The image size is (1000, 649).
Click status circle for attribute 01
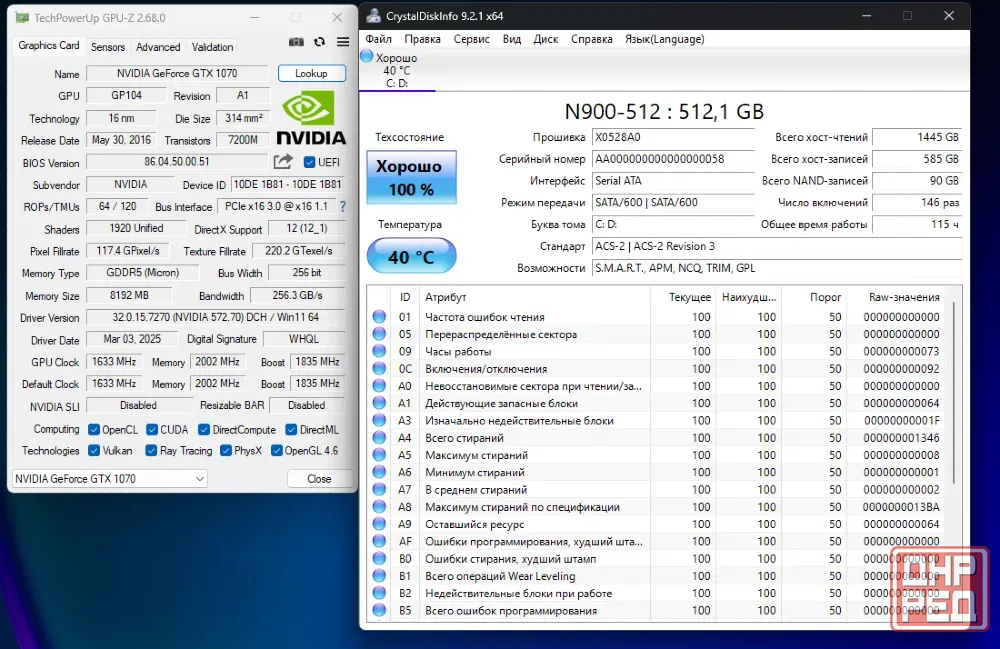pyautogui.click(x=379, y=316)
